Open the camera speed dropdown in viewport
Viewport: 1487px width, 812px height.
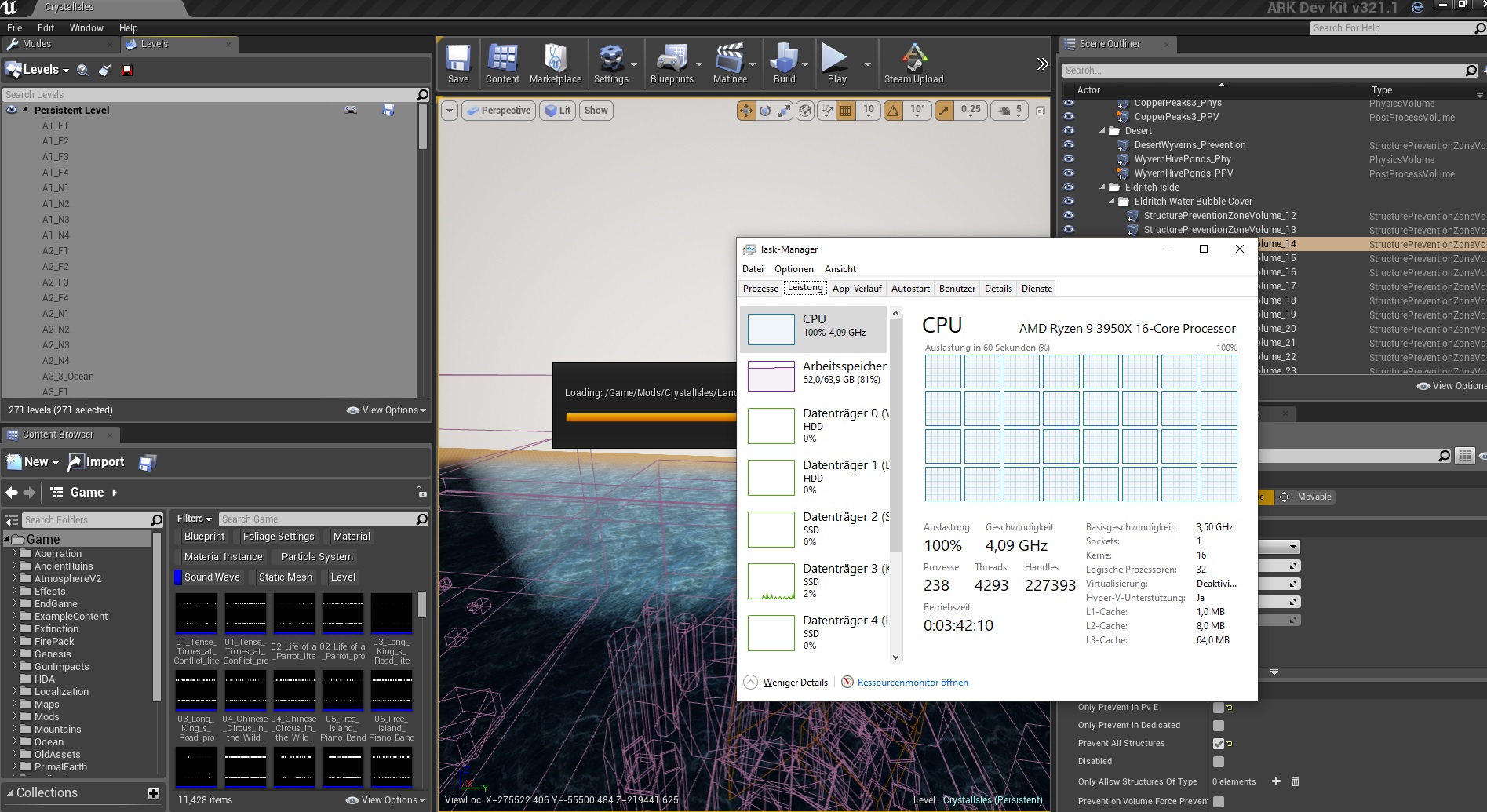(x=1011, y=111)
